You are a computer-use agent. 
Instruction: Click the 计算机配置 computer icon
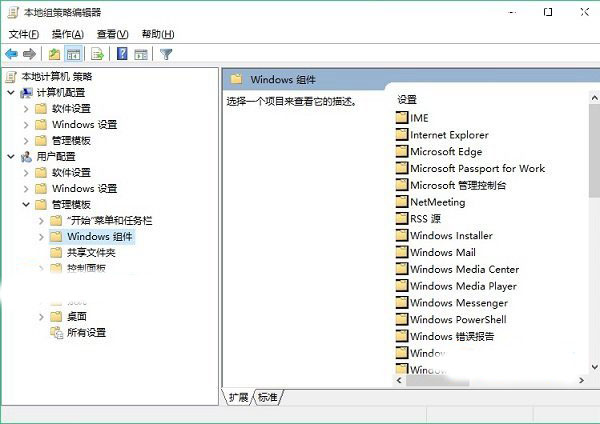click(x=26, y=93)
